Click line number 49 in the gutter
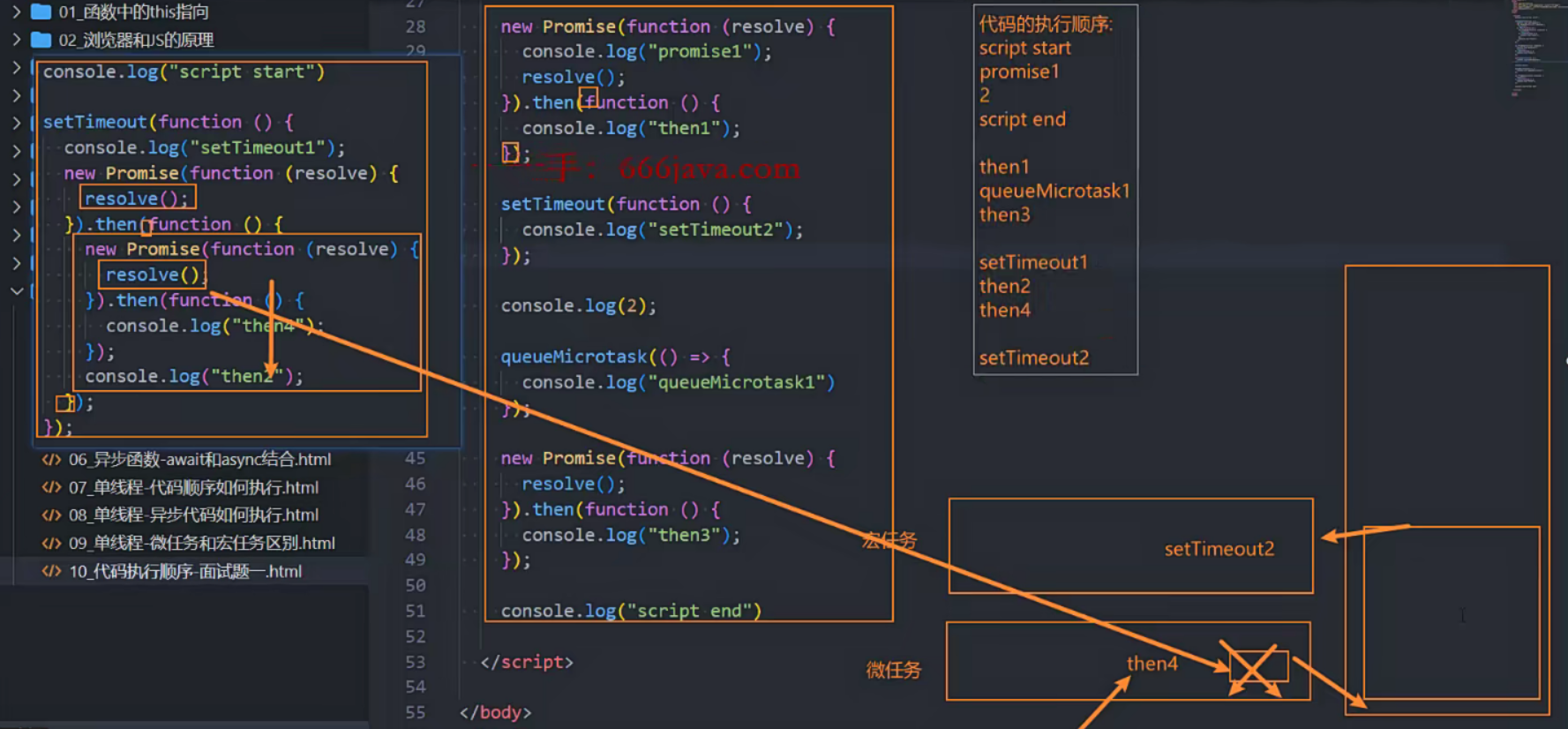Viewport: 1568px width, 729px height. pos(416,560)
